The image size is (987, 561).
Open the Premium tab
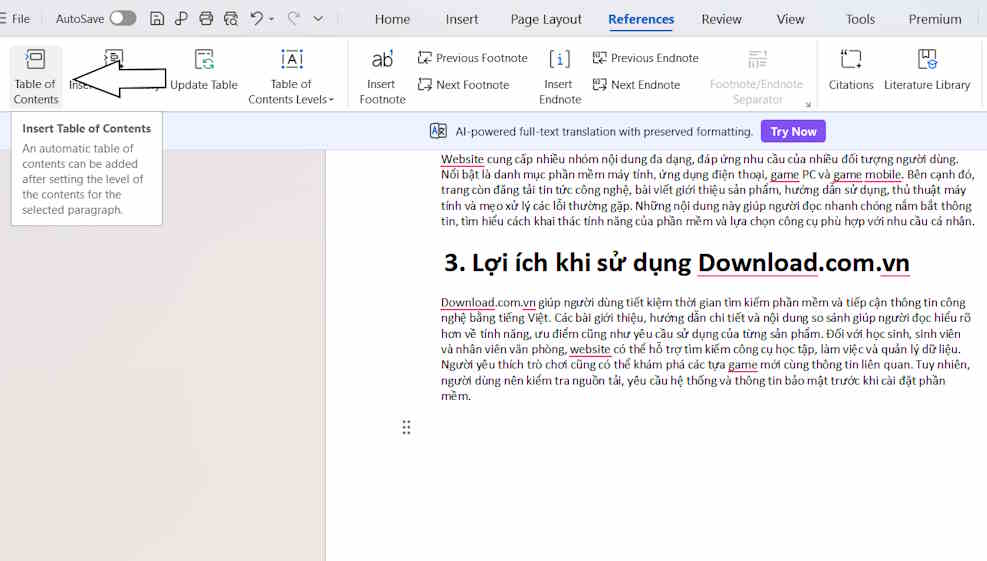click(935, 20)
